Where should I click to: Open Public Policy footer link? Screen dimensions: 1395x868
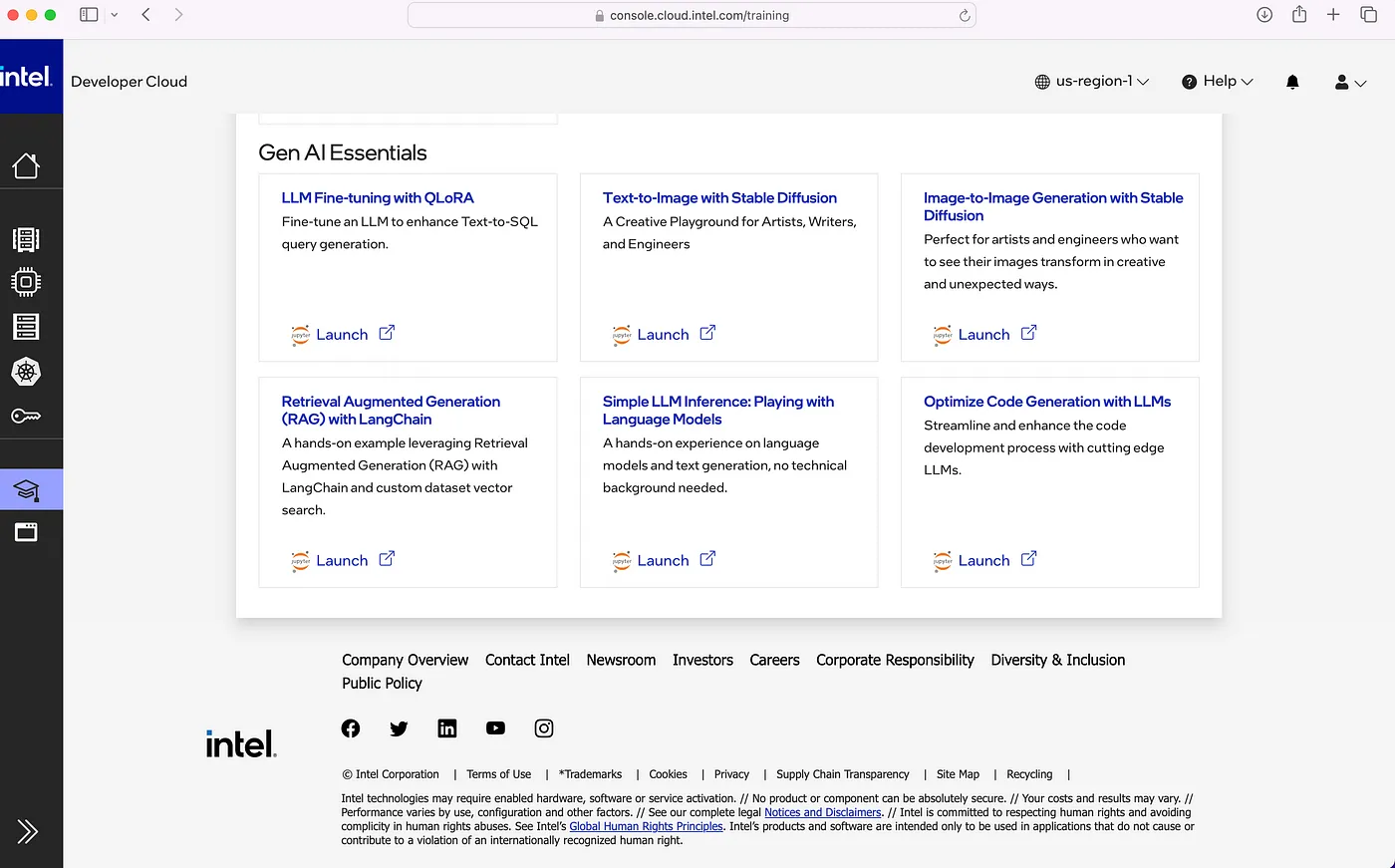(382, 683)
